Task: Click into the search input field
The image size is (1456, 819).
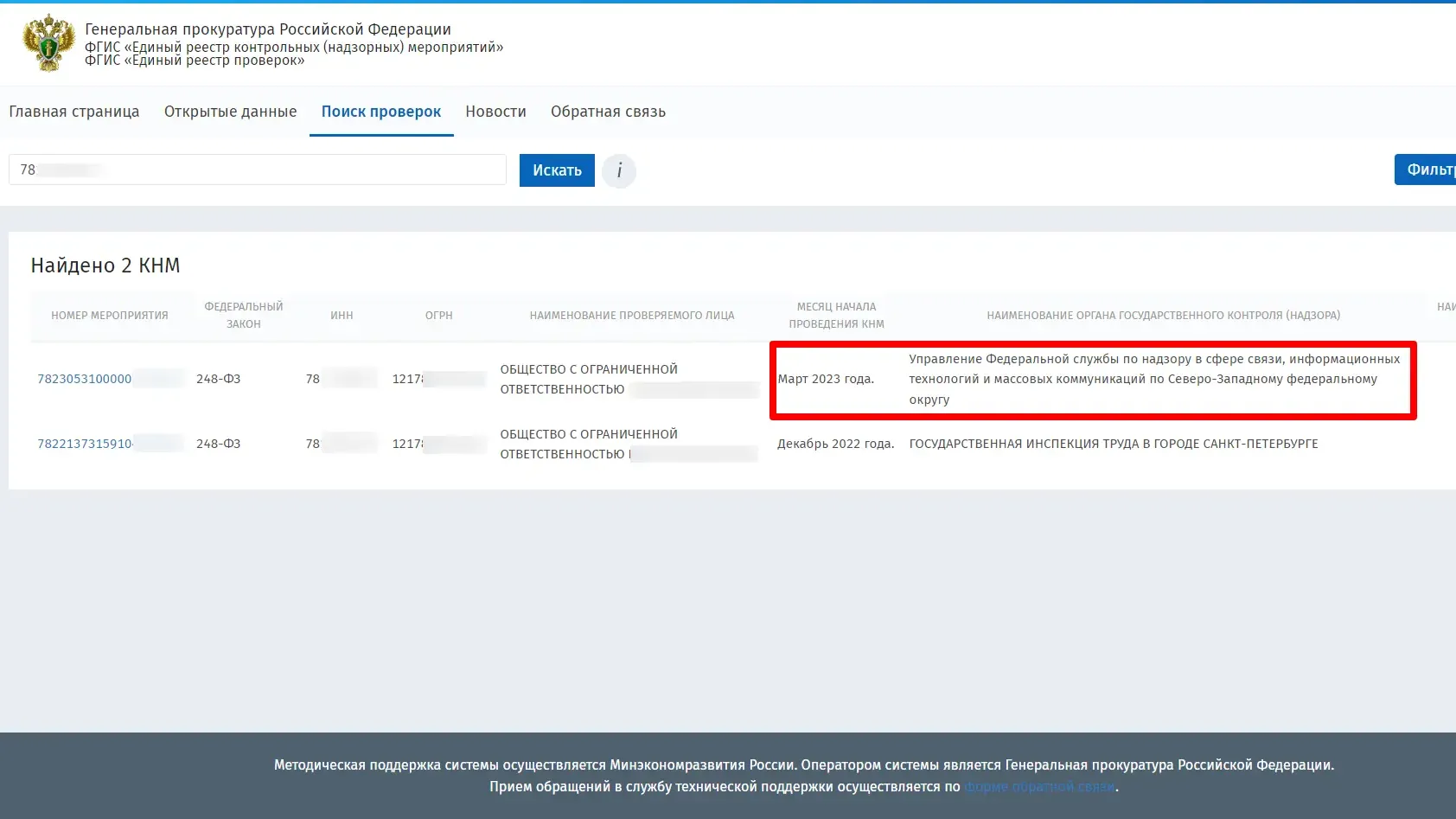Action: coord(258,170)
